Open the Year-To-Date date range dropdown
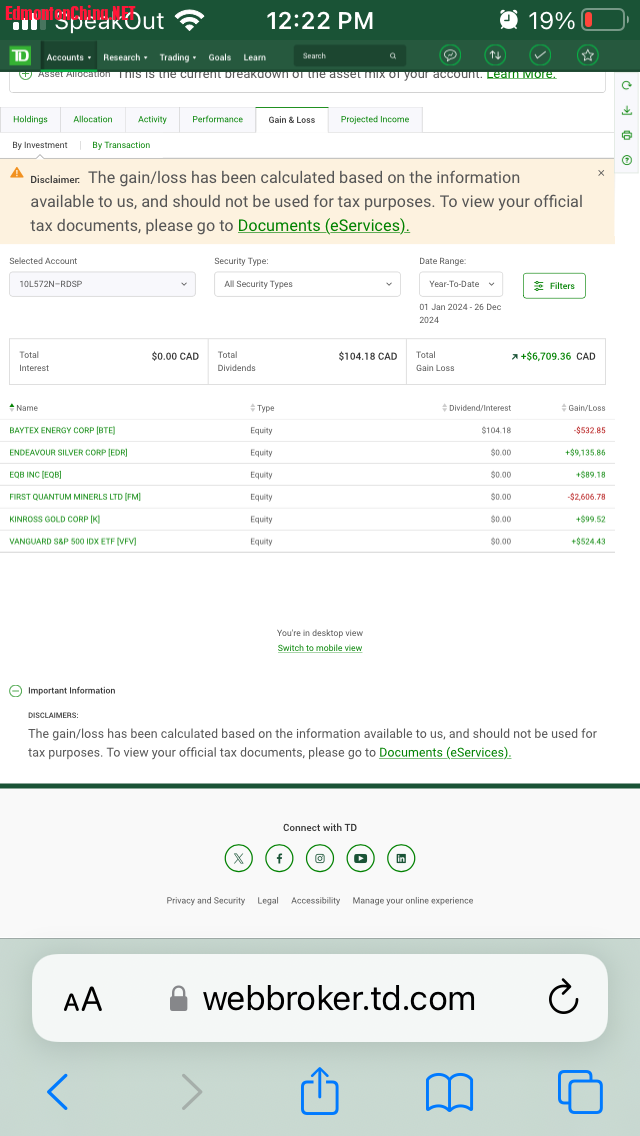 (x=460, y=285)
